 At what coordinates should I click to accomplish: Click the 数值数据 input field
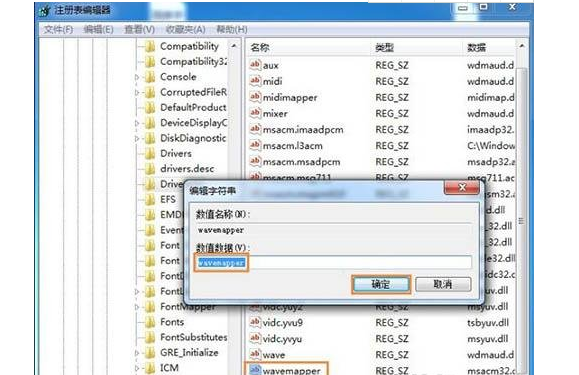[333, 262]
